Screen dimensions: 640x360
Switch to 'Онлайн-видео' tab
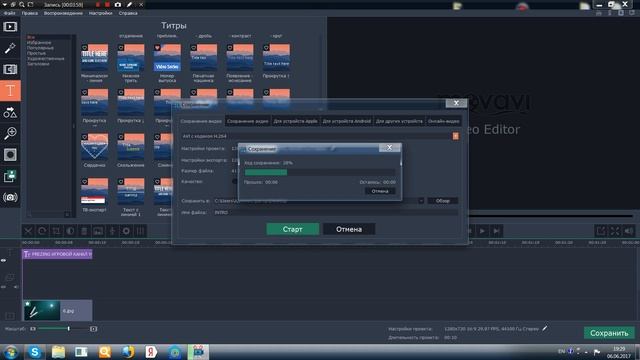tap(444, 121)
